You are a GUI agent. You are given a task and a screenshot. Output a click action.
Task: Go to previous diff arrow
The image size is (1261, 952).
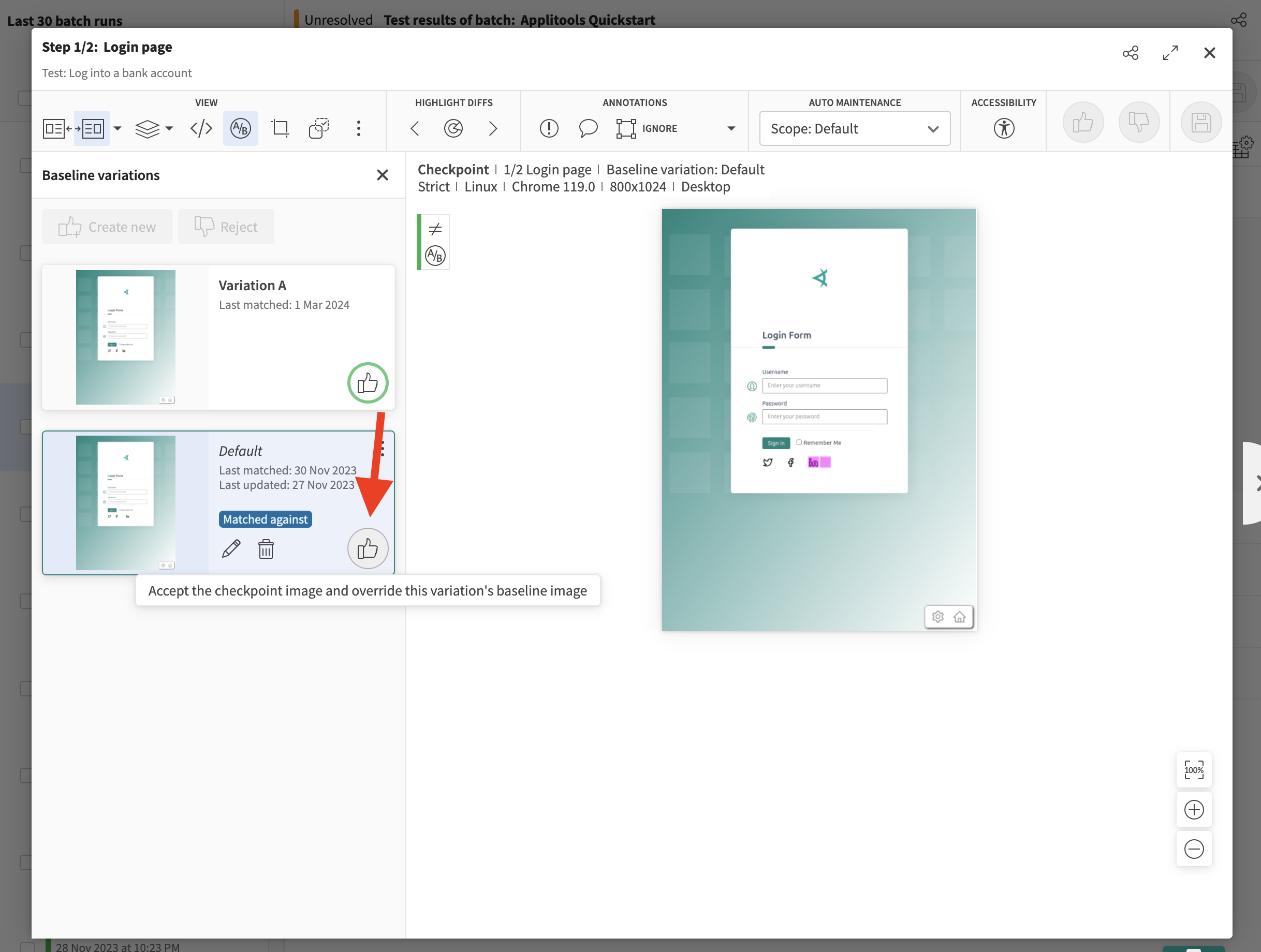point(415,128)
